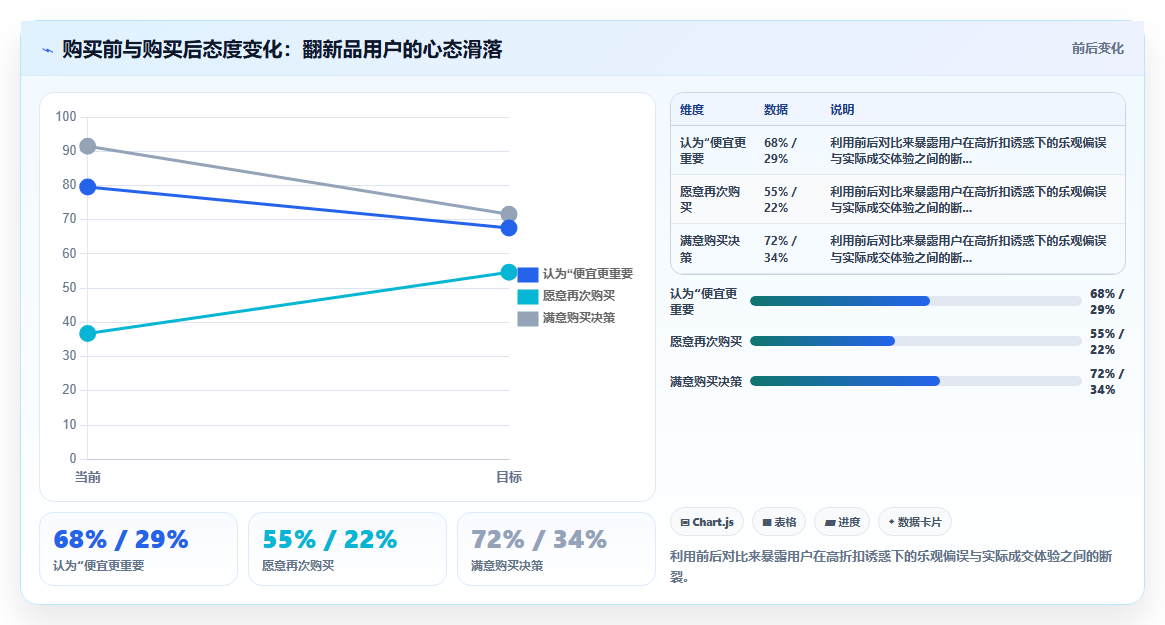Toggle the 满意购买决策 gray legend swatch
Viewport: 1165px width, 625px height.
click(528, 319)
